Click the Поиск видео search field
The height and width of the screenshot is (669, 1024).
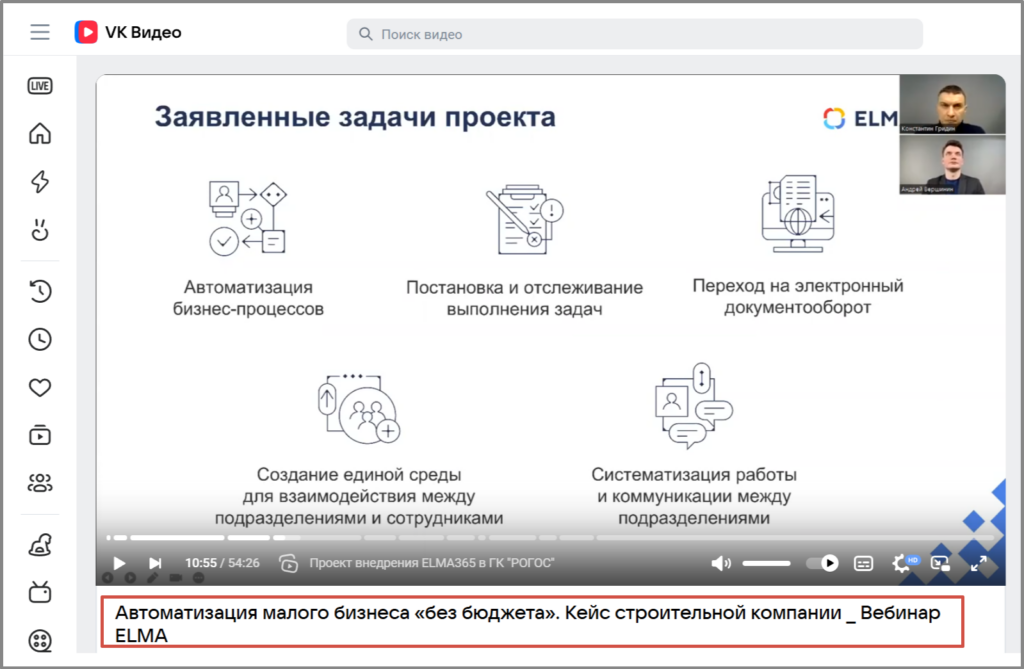[634, 34]
